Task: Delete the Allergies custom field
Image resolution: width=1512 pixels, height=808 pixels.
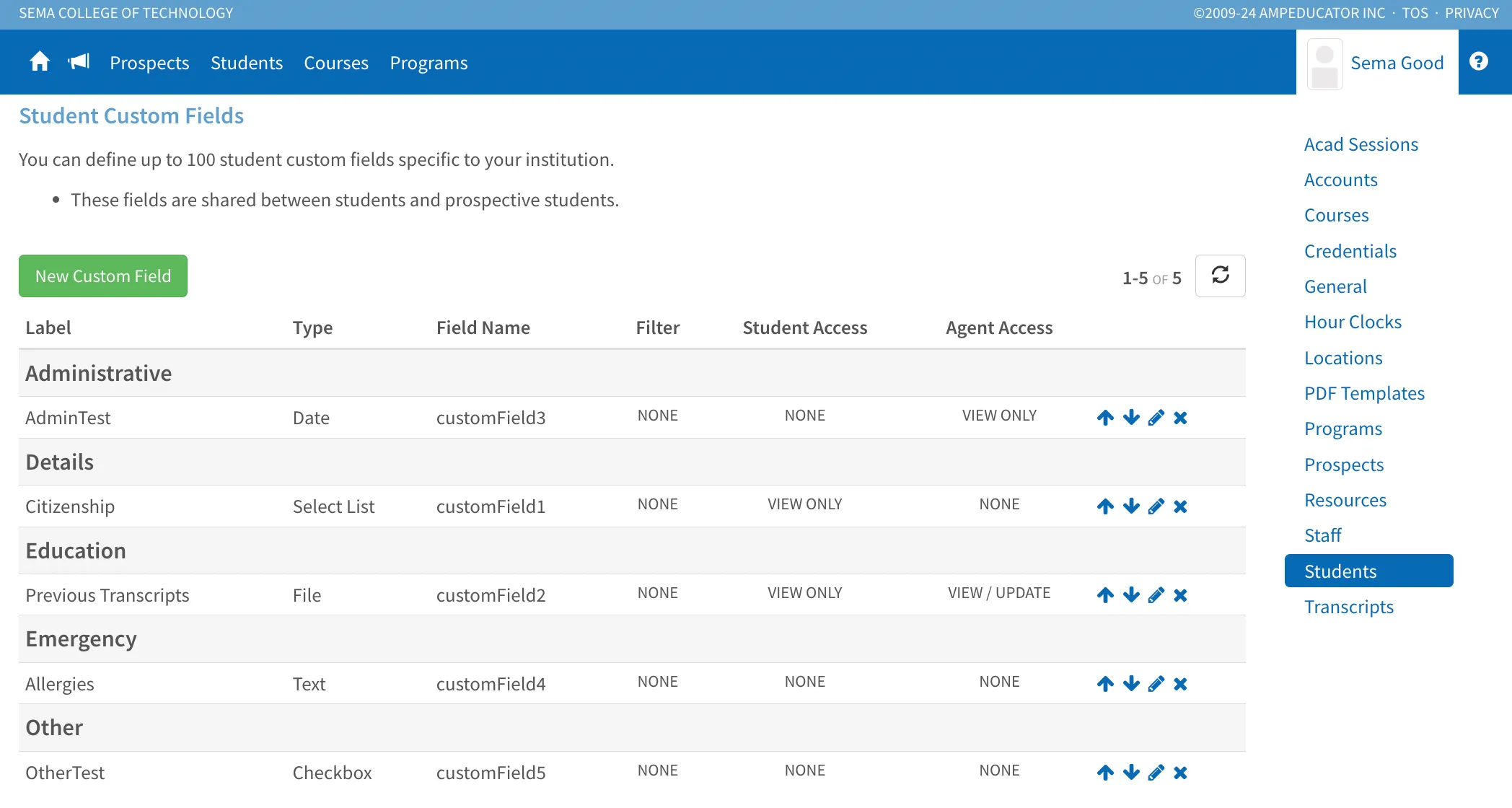Action: pos(1180,684)
